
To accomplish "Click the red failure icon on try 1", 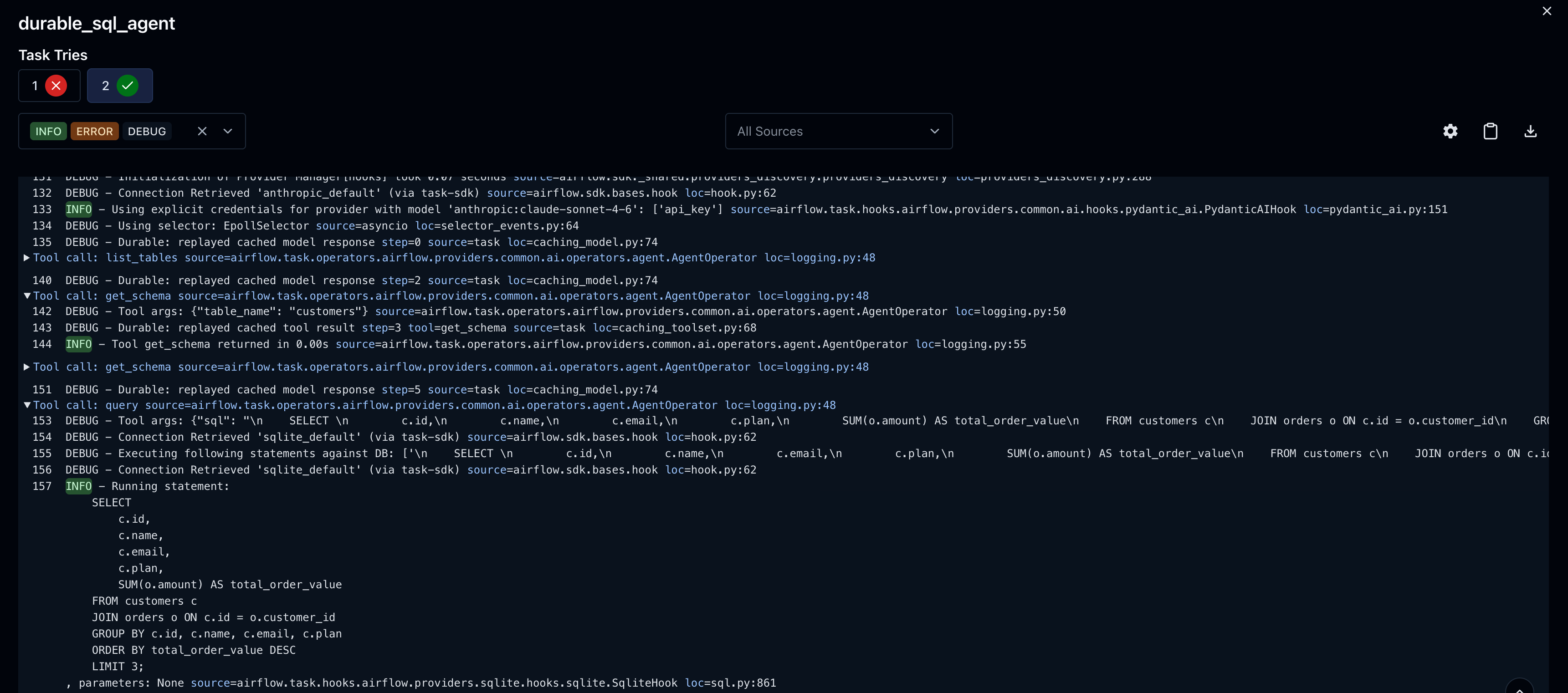I will (x=56, y=85).
